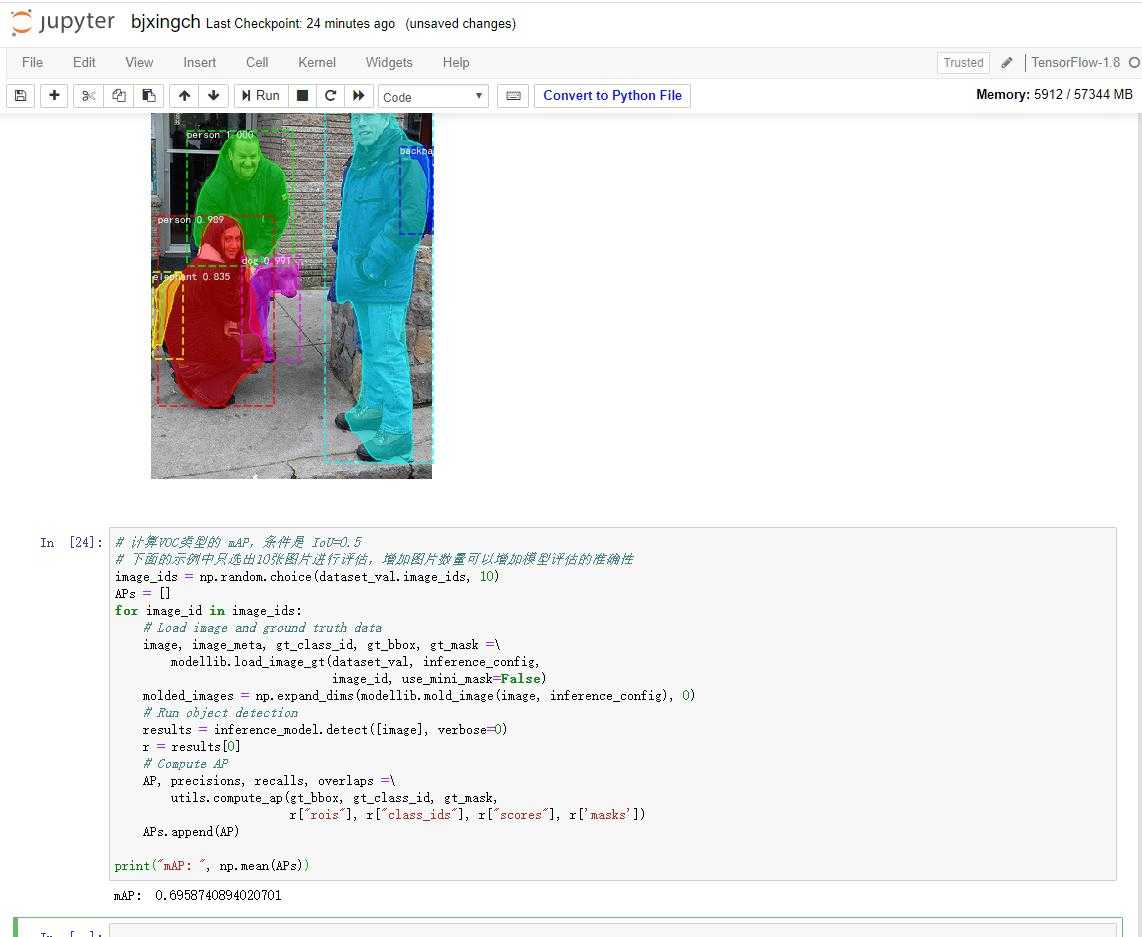
Task: Rename the notebook title bjxingch
Action: pyautogui.click(x=165, y=22)
